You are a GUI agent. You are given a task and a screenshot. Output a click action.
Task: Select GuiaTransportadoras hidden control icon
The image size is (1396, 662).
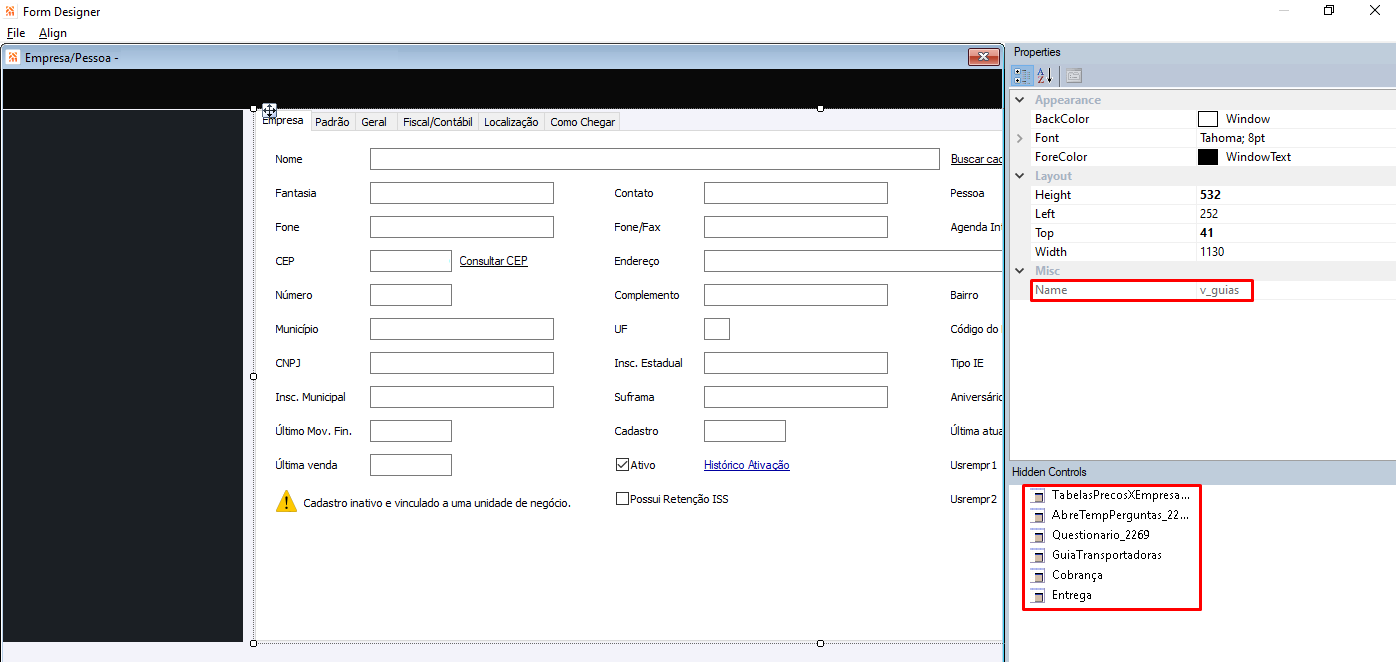1038,555
